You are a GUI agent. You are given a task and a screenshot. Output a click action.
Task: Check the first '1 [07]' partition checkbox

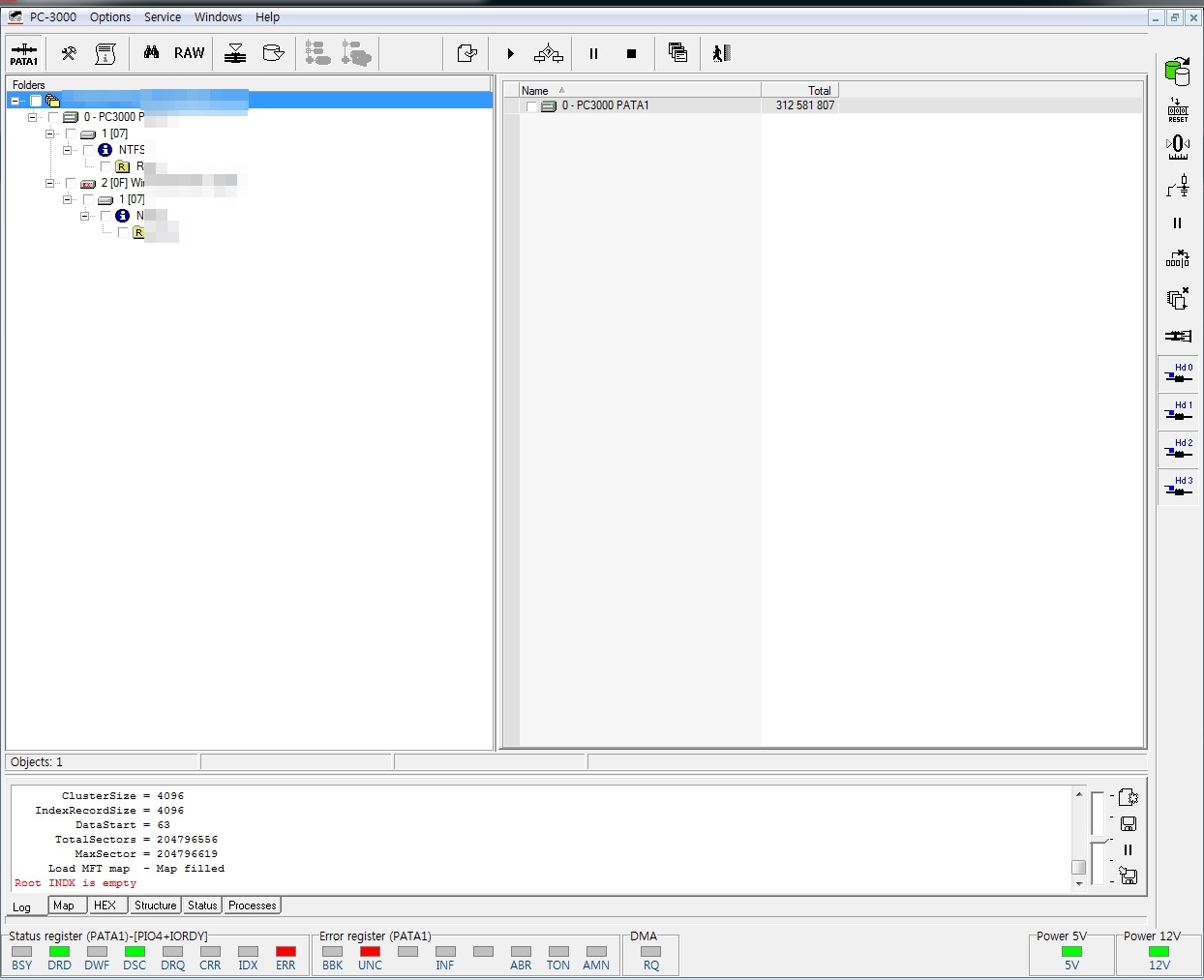[71, 134]
